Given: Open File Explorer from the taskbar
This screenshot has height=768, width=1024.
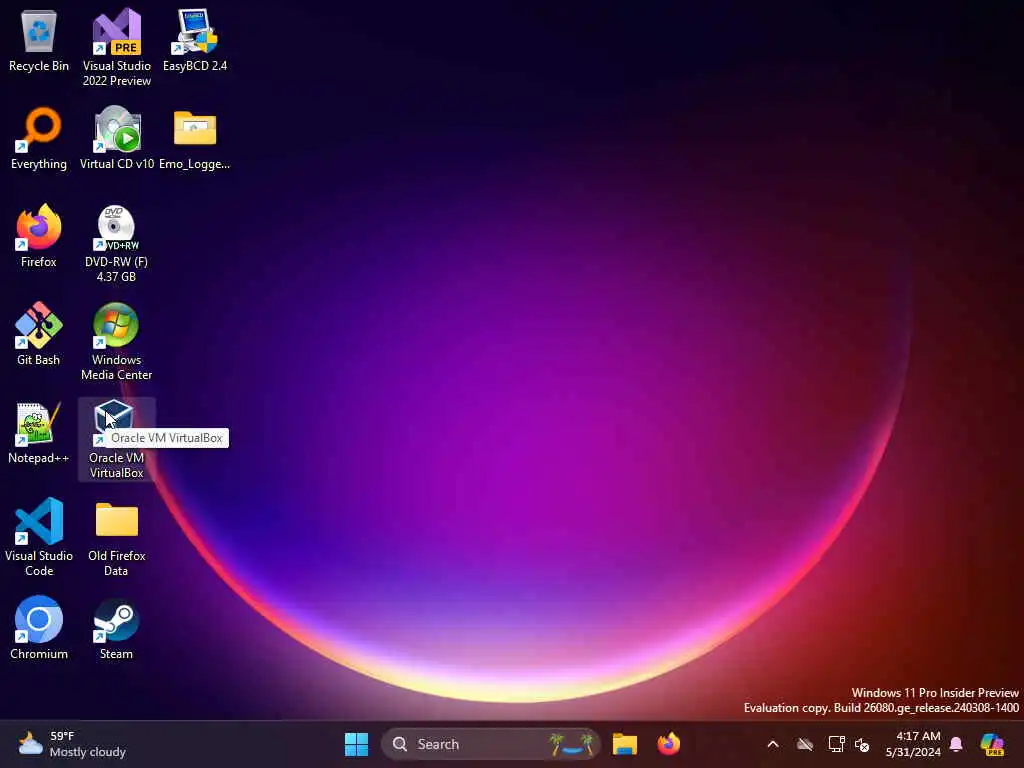Looking at the screenshot, I should [x=624, y=744].
